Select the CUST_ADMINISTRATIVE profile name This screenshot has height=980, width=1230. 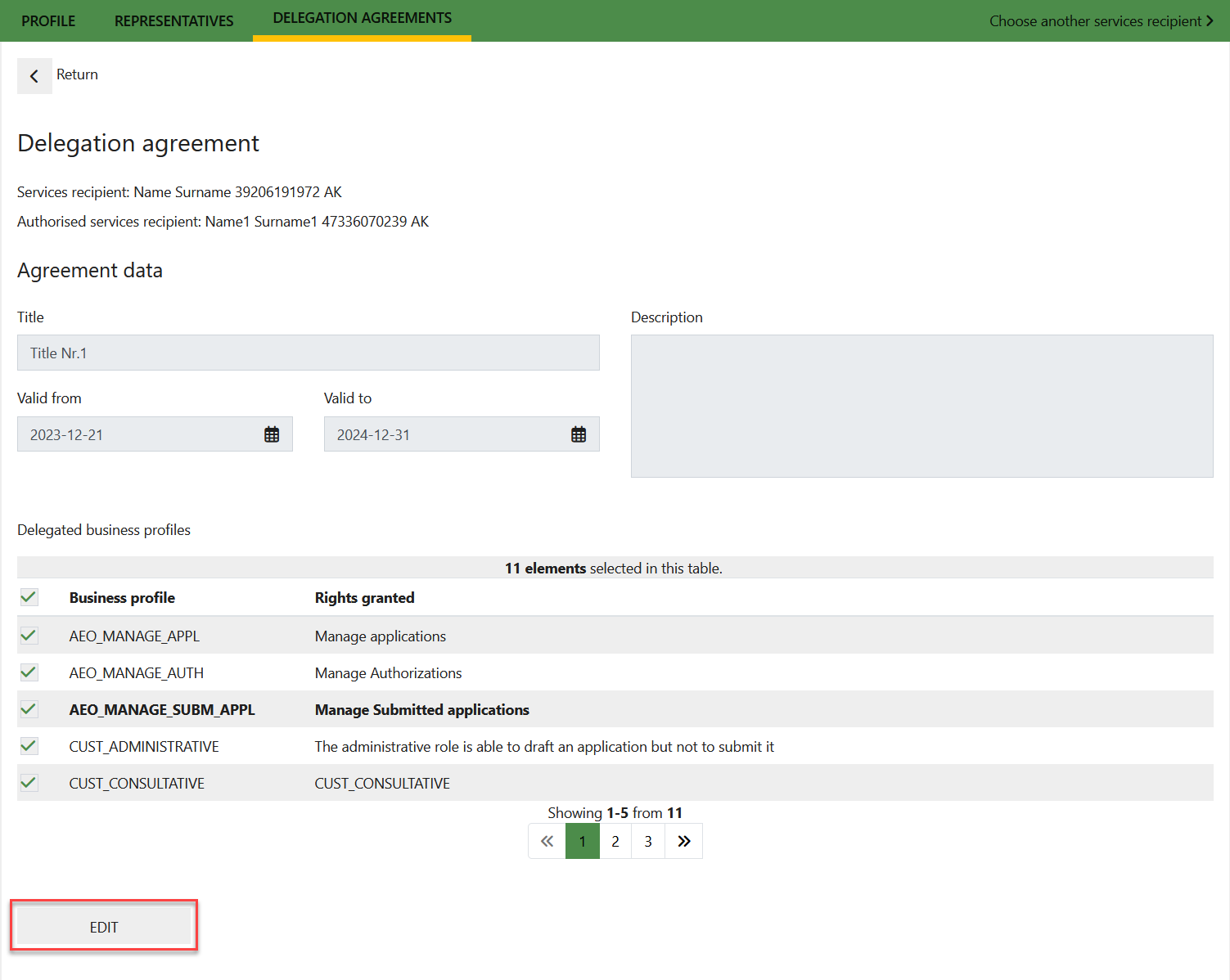point(144,747)
